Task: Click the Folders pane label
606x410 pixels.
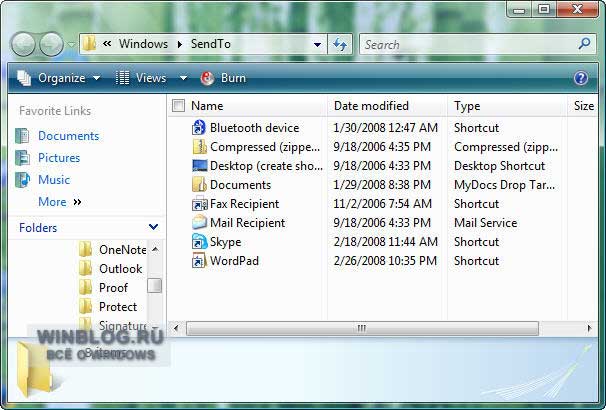Action: coord(38,228)
